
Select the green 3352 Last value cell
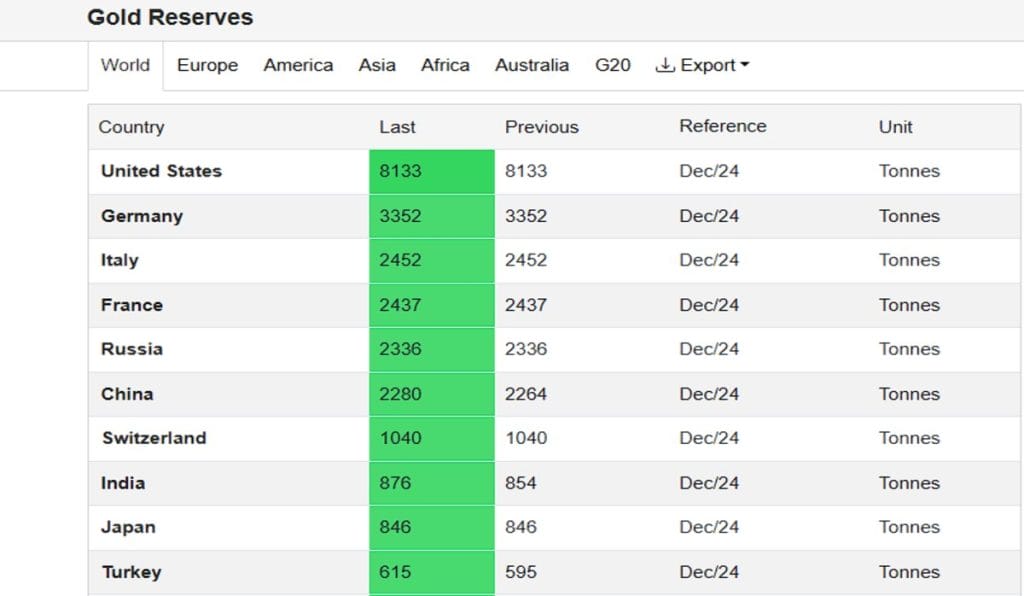[432, 216]
